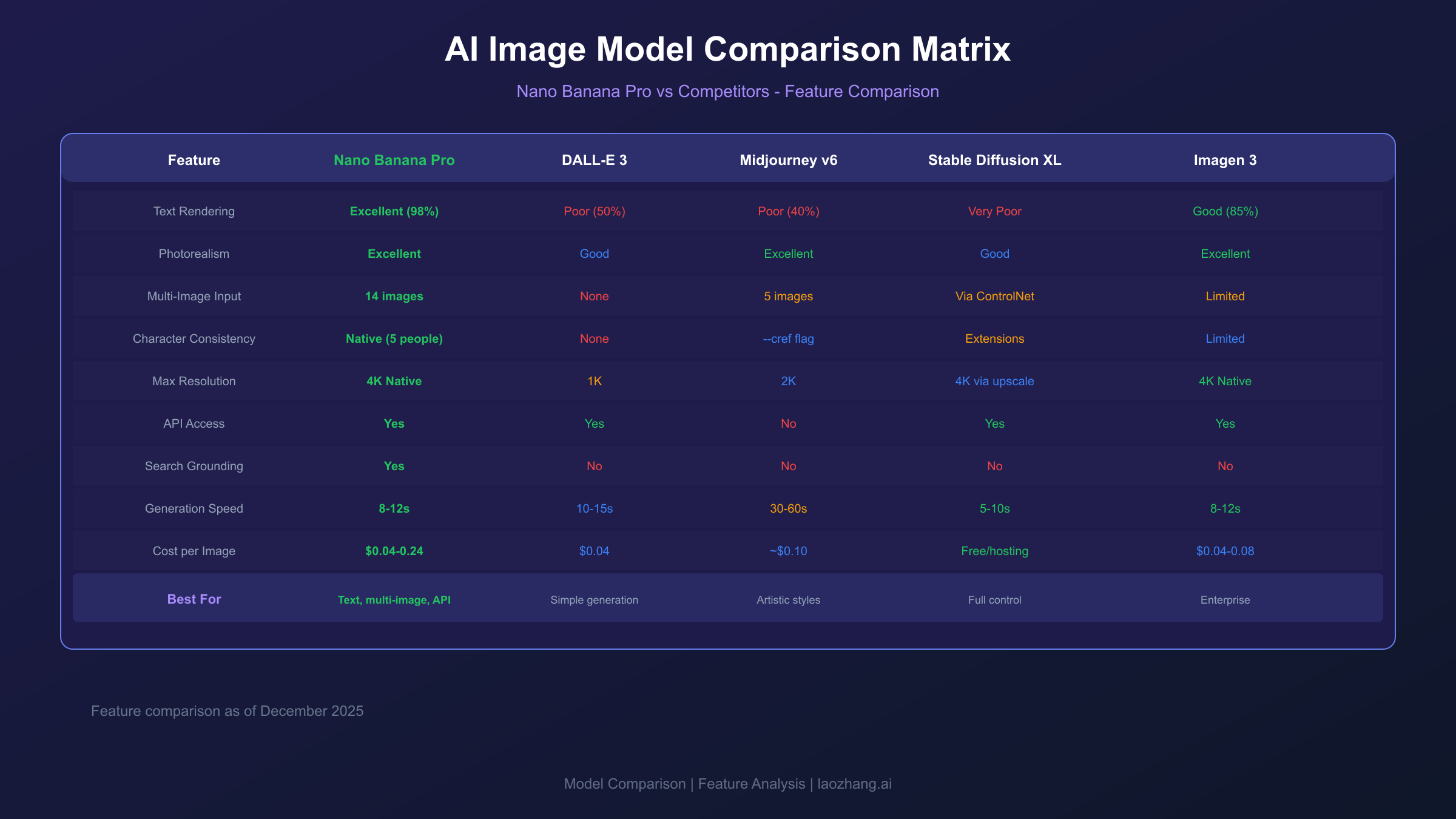Click the Excellent (98%) text rendering cell
Screen dimensions: 1456x819
click(x=394, y=211)
